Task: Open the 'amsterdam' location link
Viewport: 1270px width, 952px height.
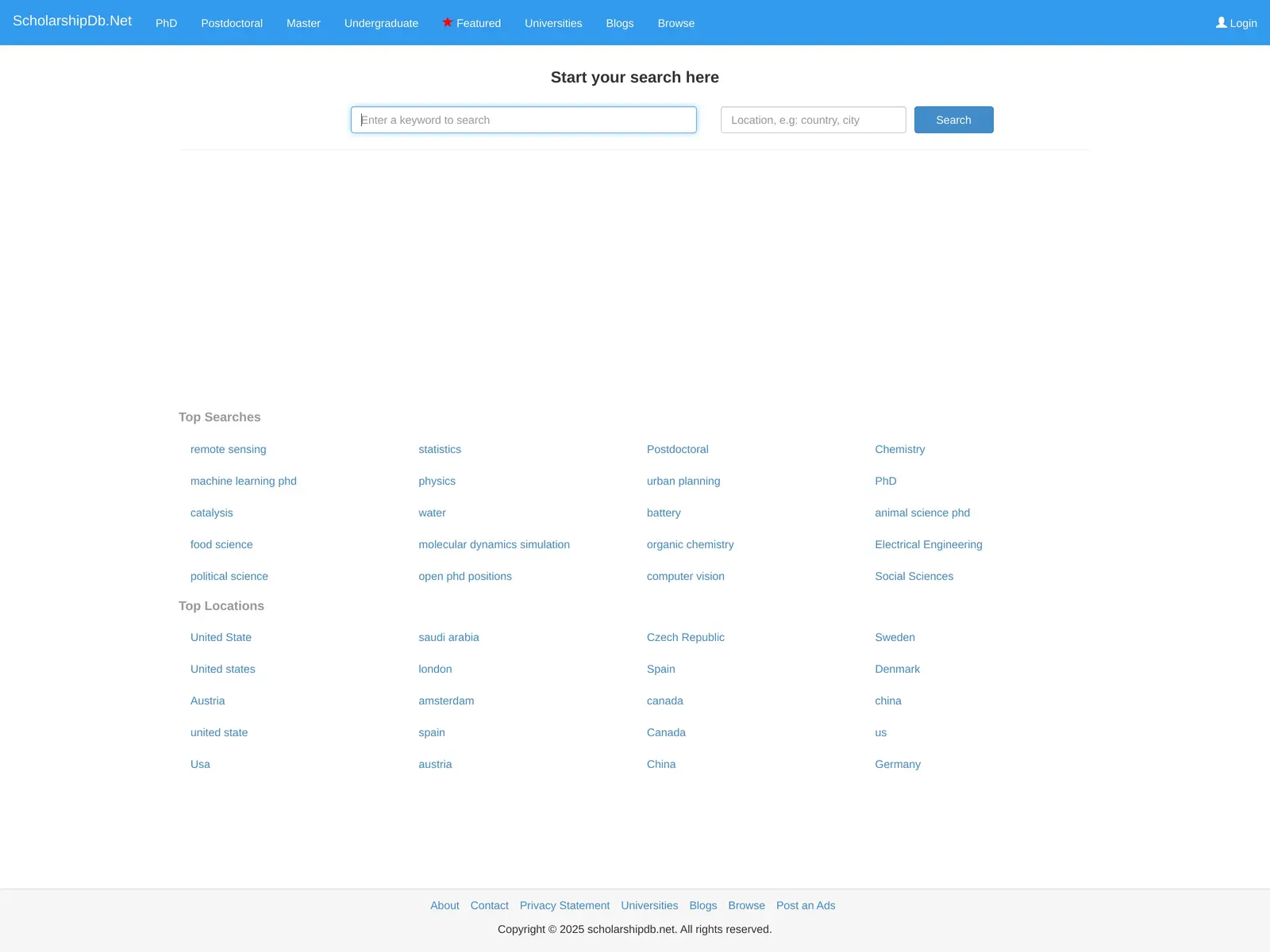Action: coord(447,701)
